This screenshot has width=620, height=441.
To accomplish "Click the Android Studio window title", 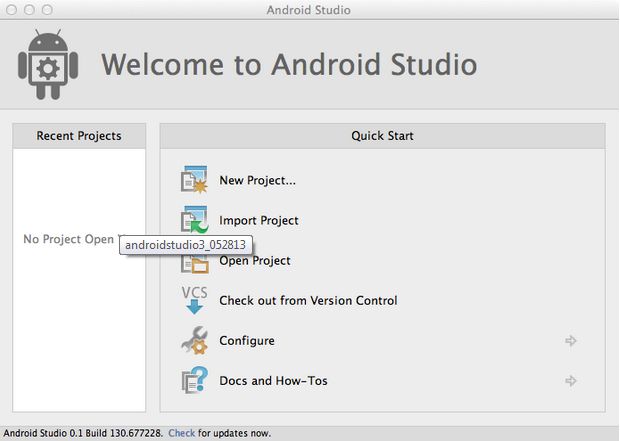I will click(308, 10).
